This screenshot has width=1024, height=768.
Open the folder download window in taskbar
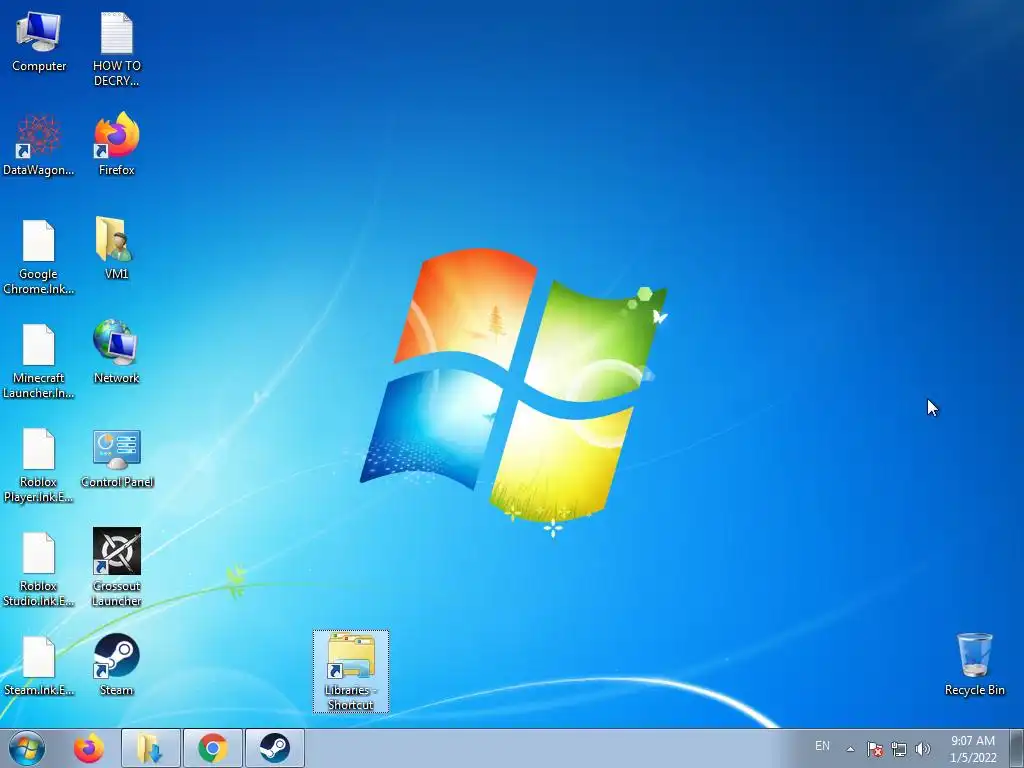151,748
